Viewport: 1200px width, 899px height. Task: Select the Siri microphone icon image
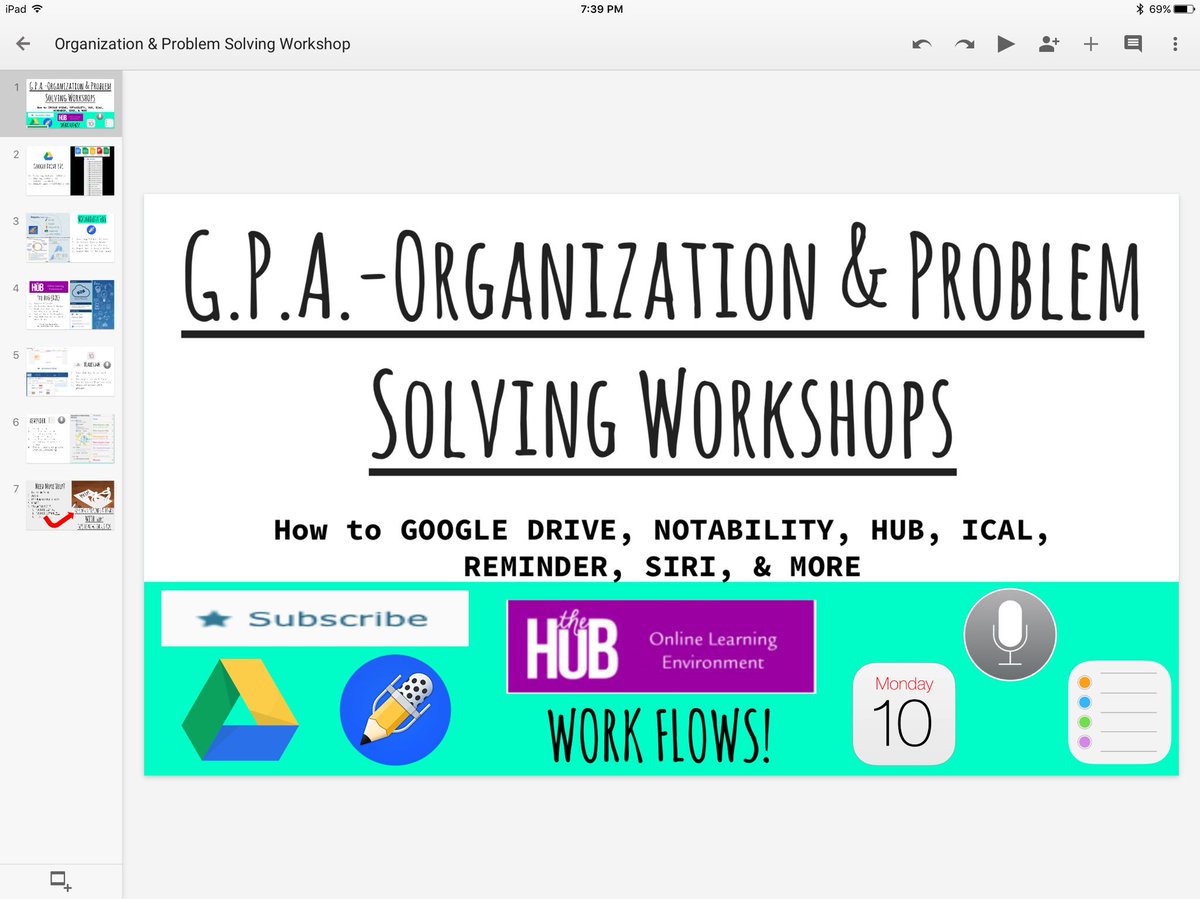(x=1010, y=635)
